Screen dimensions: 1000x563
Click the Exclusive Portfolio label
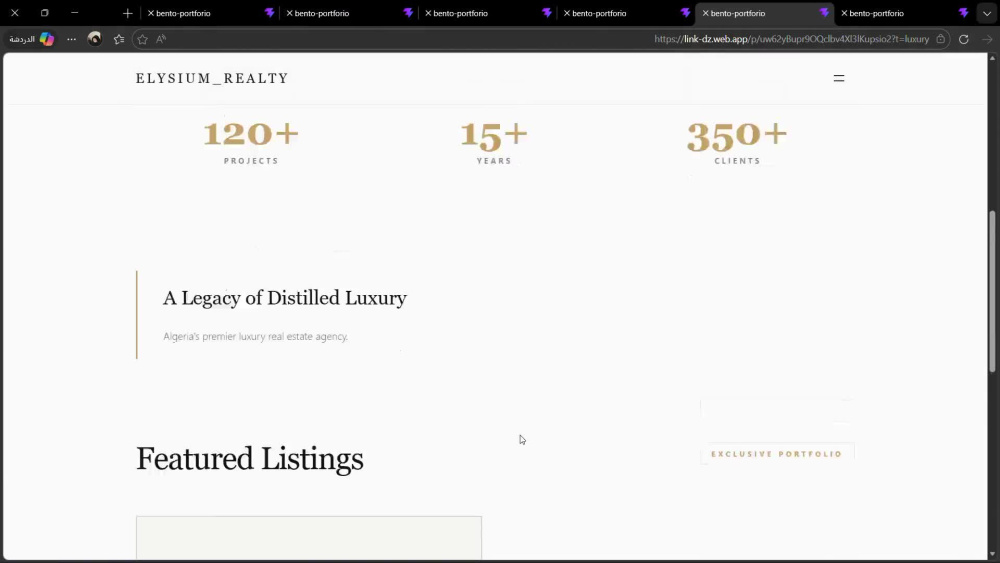[777, 454]
